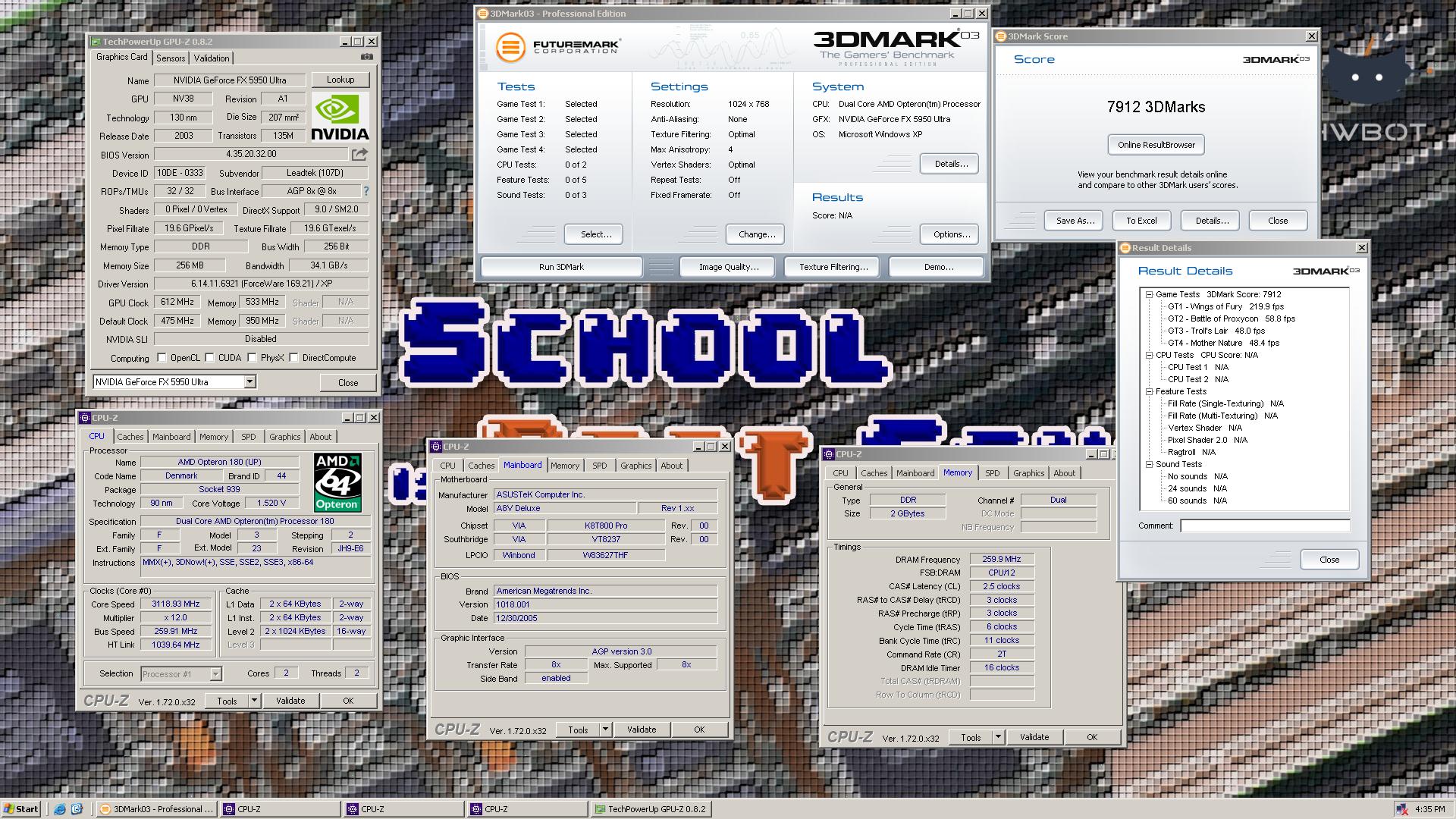The height and width of the screenshot is (819, 1456).
Task: Click the Comment input field in Result Details
Action: 1264,526
